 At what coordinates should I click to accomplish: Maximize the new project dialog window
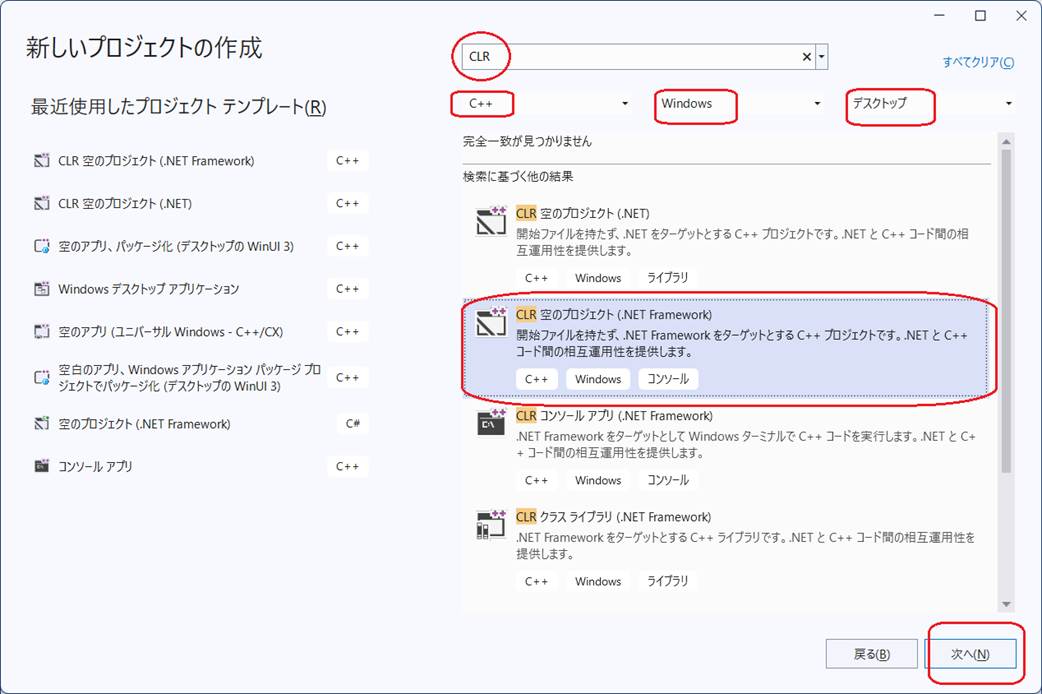(x=980, y=16)
